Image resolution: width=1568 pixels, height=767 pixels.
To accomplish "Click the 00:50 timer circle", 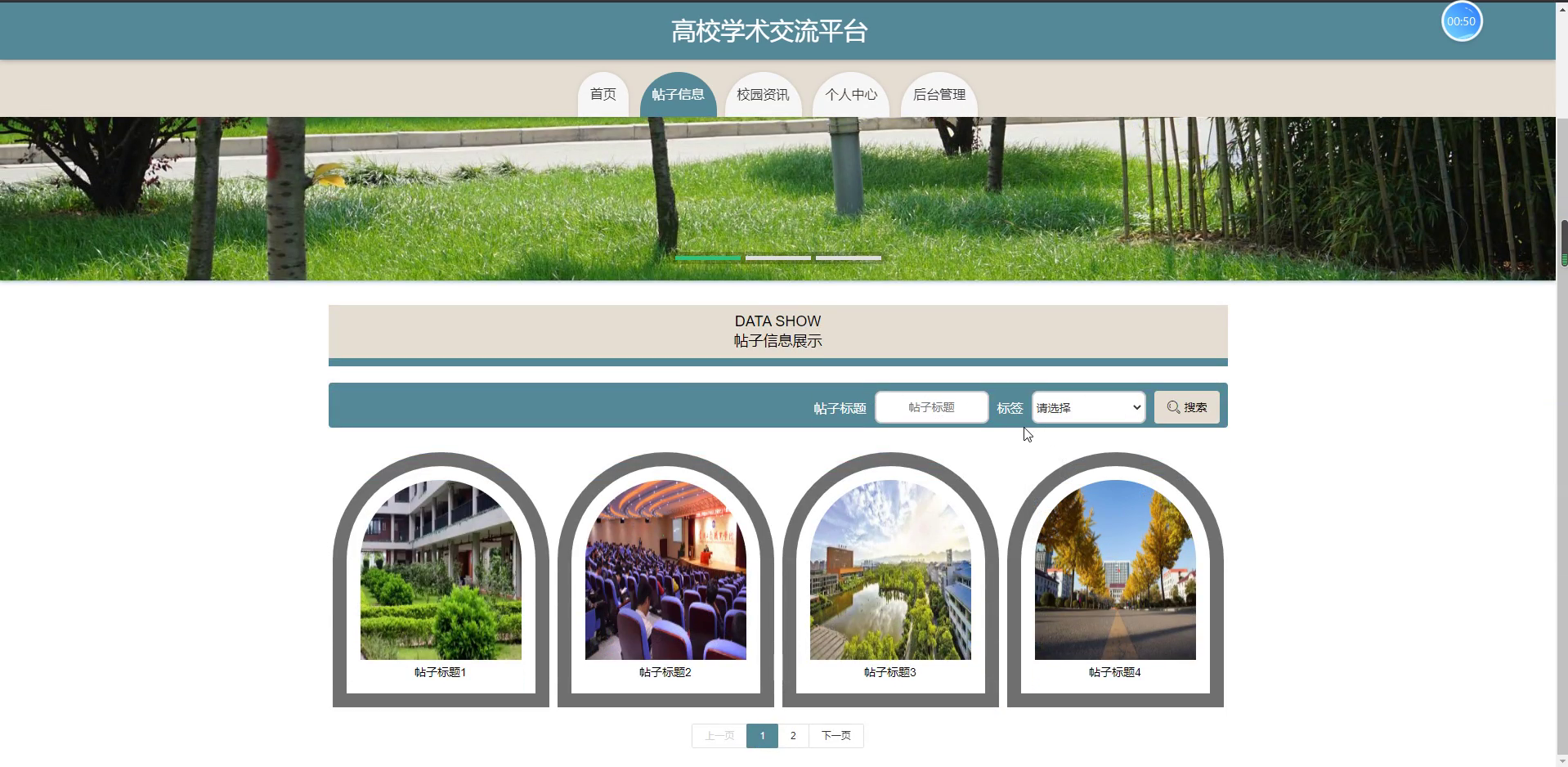I will tap(1462, 21).
